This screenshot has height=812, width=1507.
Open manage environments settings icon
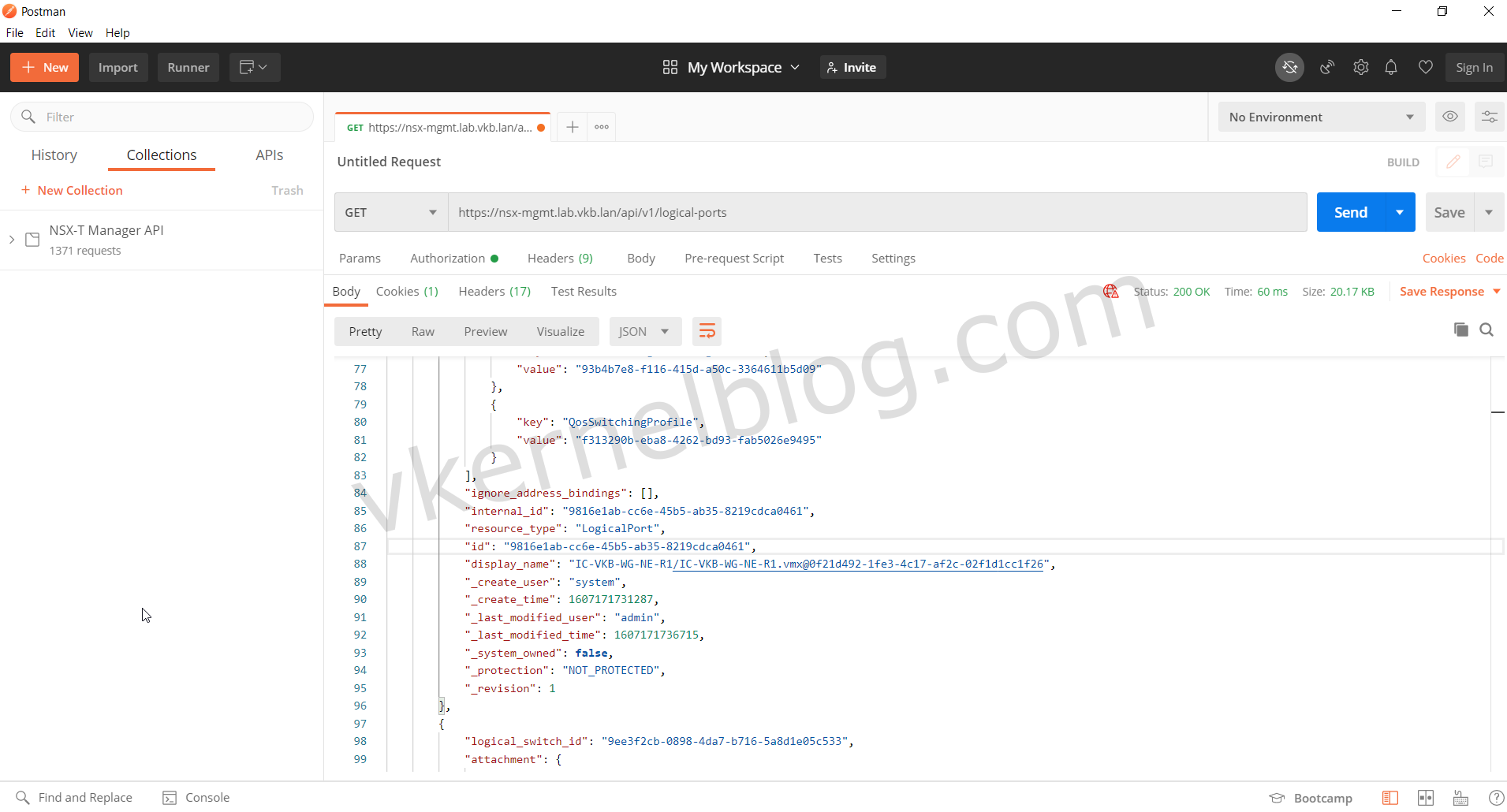click(x=1489, y=117)
